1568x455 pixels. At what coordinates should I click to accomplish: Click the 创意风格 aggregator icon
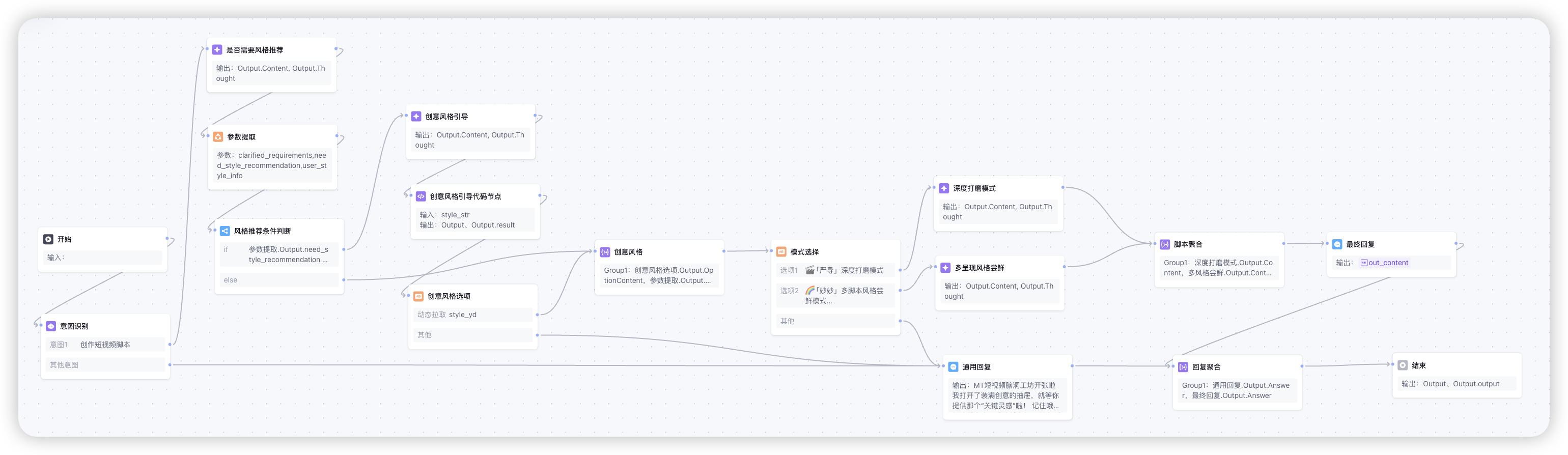(605, 252)
